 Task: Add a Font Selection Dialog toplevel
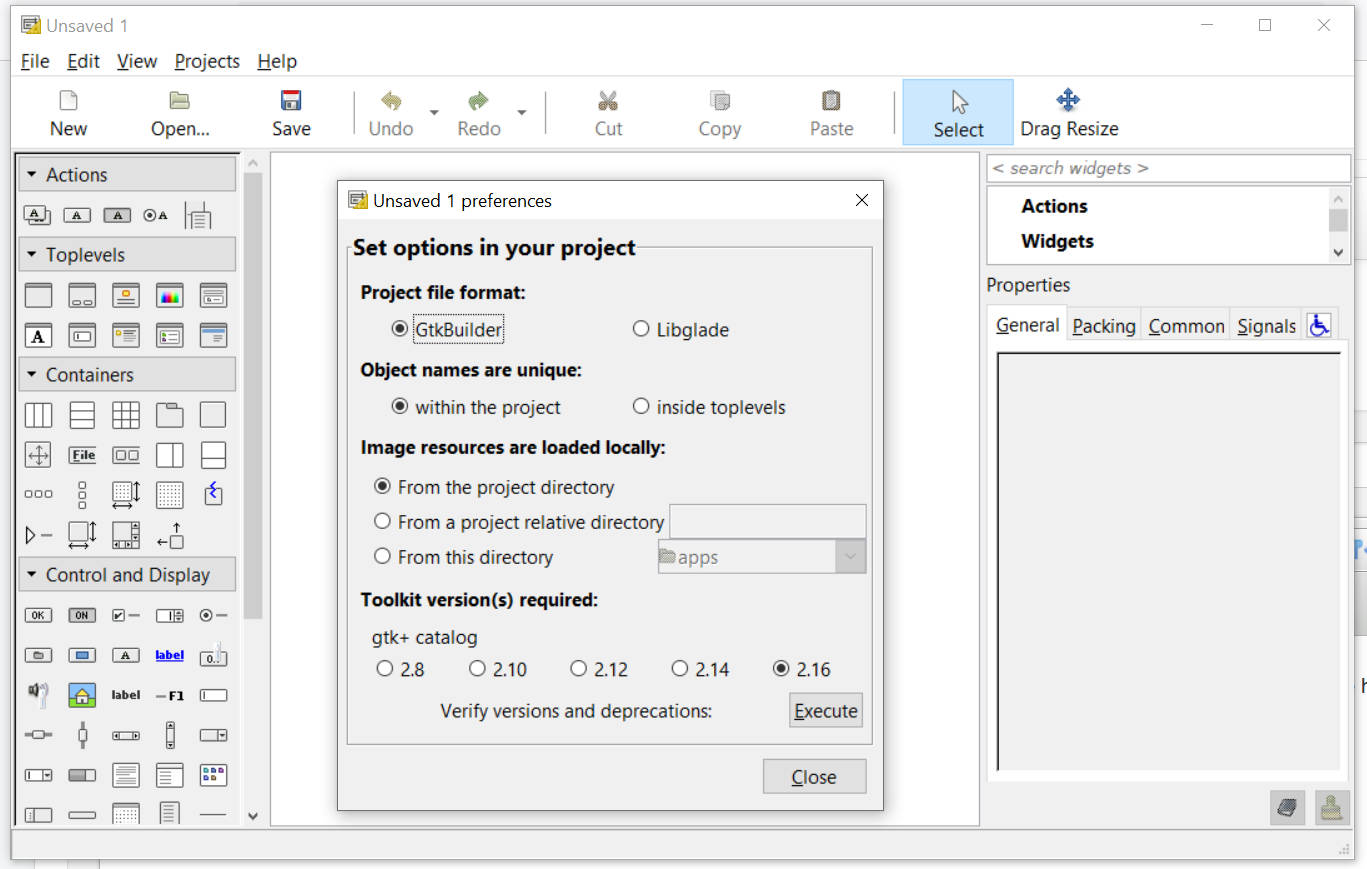pyautogui.click(x=38, y=335)
